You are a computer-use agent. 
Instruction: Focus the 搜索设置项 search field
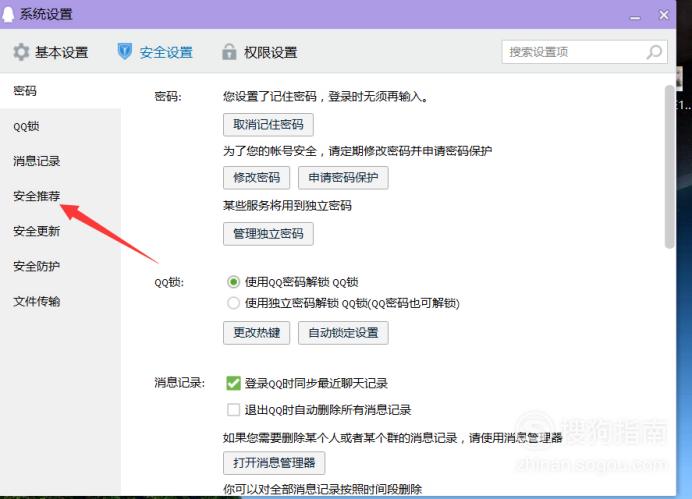(x=584, y=52)
